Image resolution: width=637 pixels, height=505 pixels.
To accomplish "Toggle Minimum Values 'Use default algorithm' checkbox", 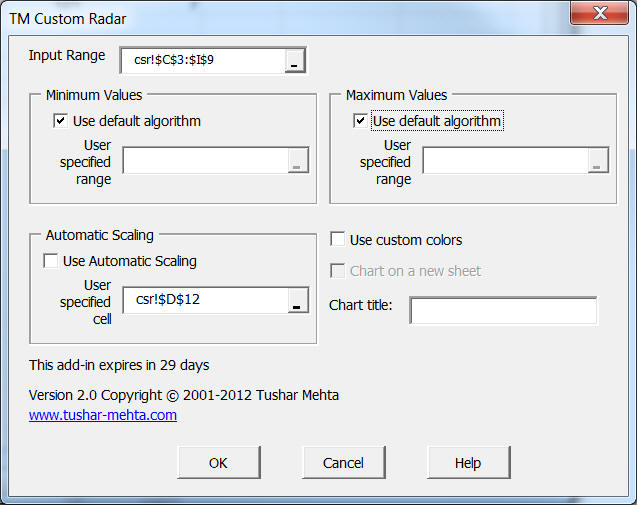I will pyautogui.click(x=61, y=122).
